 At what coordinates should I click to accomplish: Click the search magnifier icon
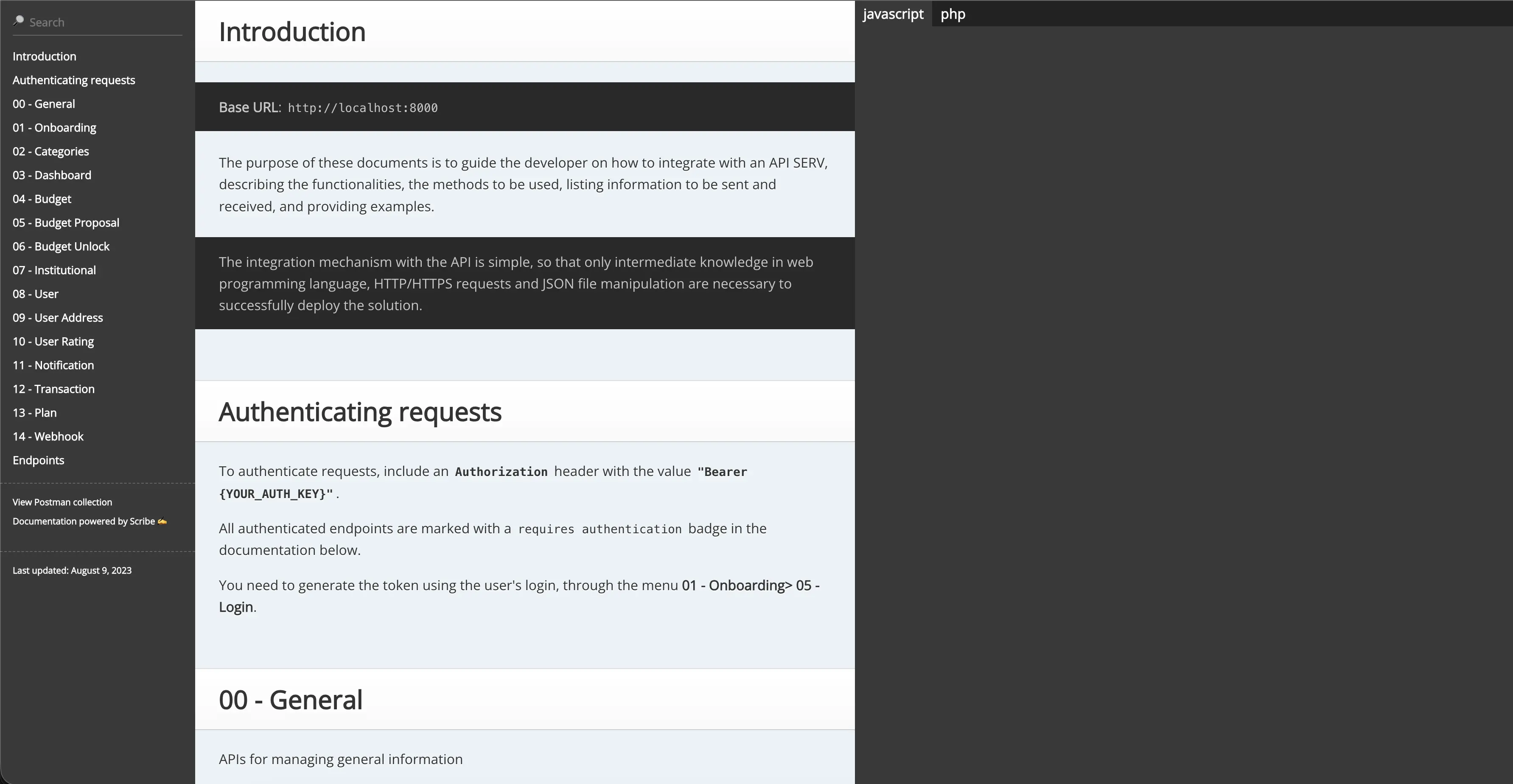click(x=18, y=21)
